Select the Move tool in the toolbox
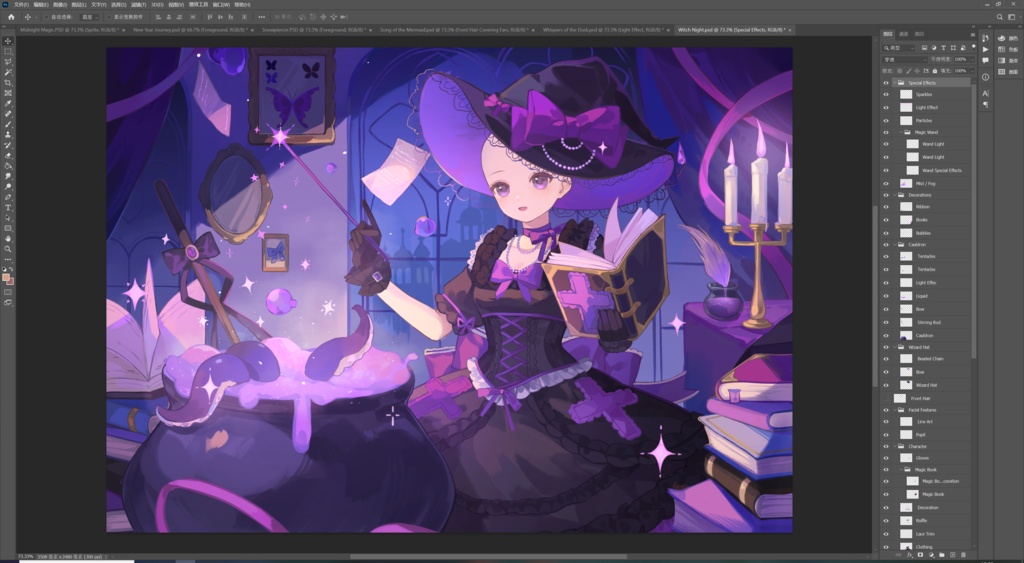This screenshot has height=563, width=1024. (8, 40)
